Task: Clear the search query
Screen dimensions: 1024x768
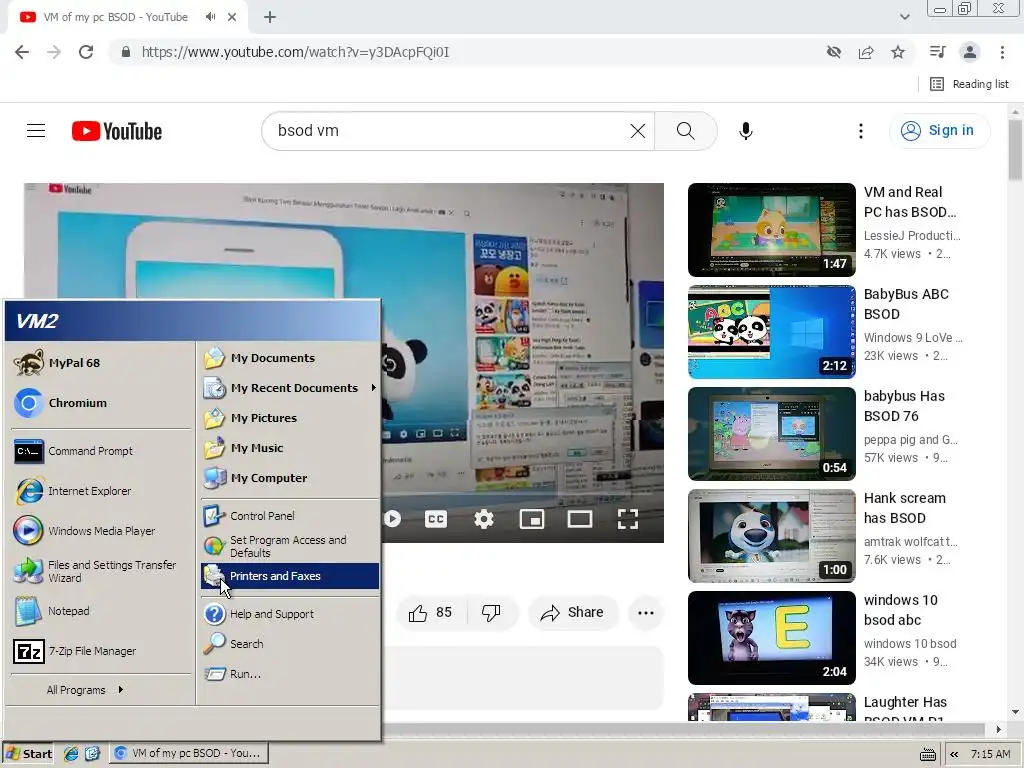Action: coord(638,131)
